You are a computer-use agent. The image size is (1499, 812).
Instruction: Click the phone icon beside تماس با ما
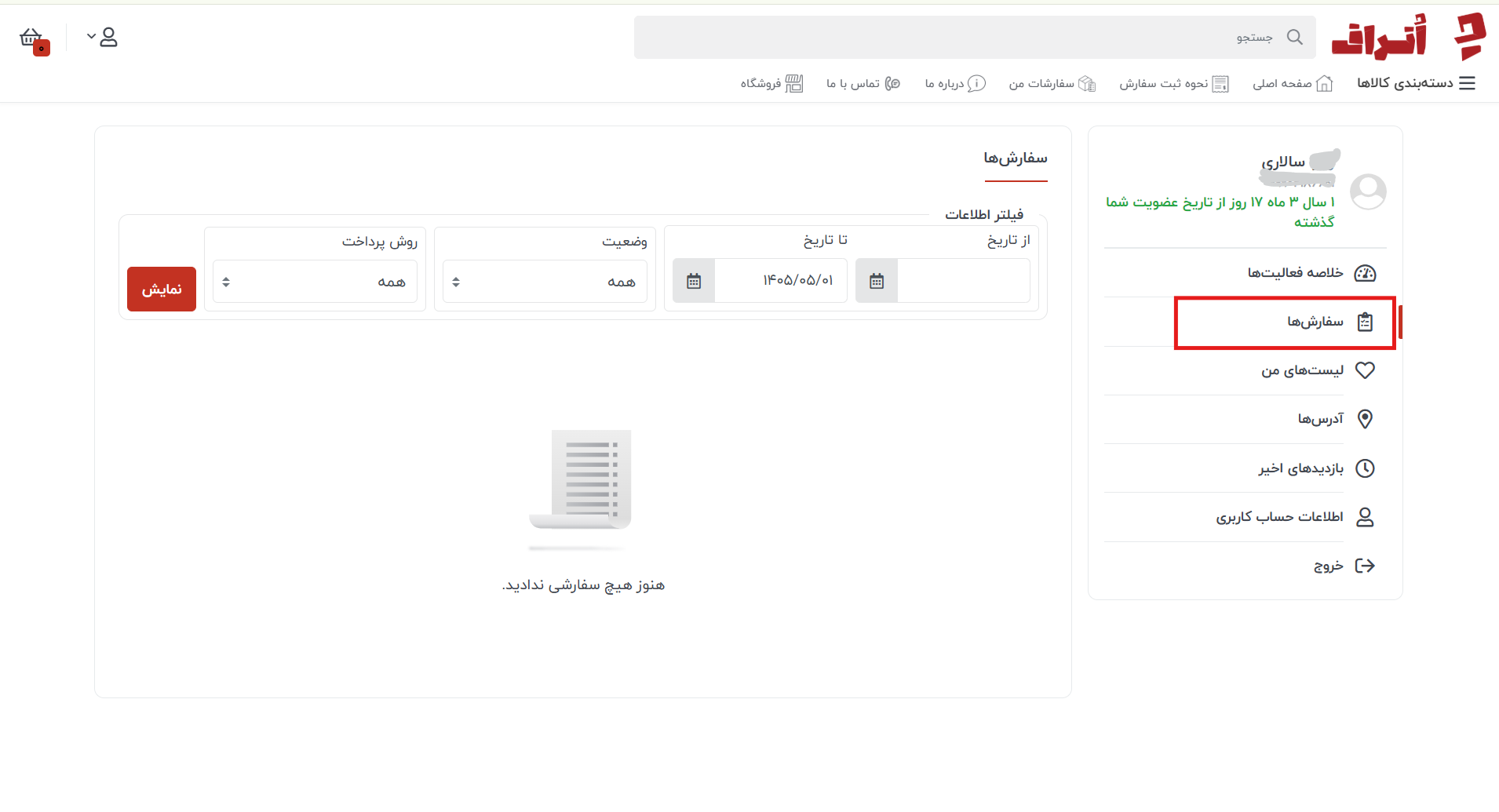click(x=892, y=83)
